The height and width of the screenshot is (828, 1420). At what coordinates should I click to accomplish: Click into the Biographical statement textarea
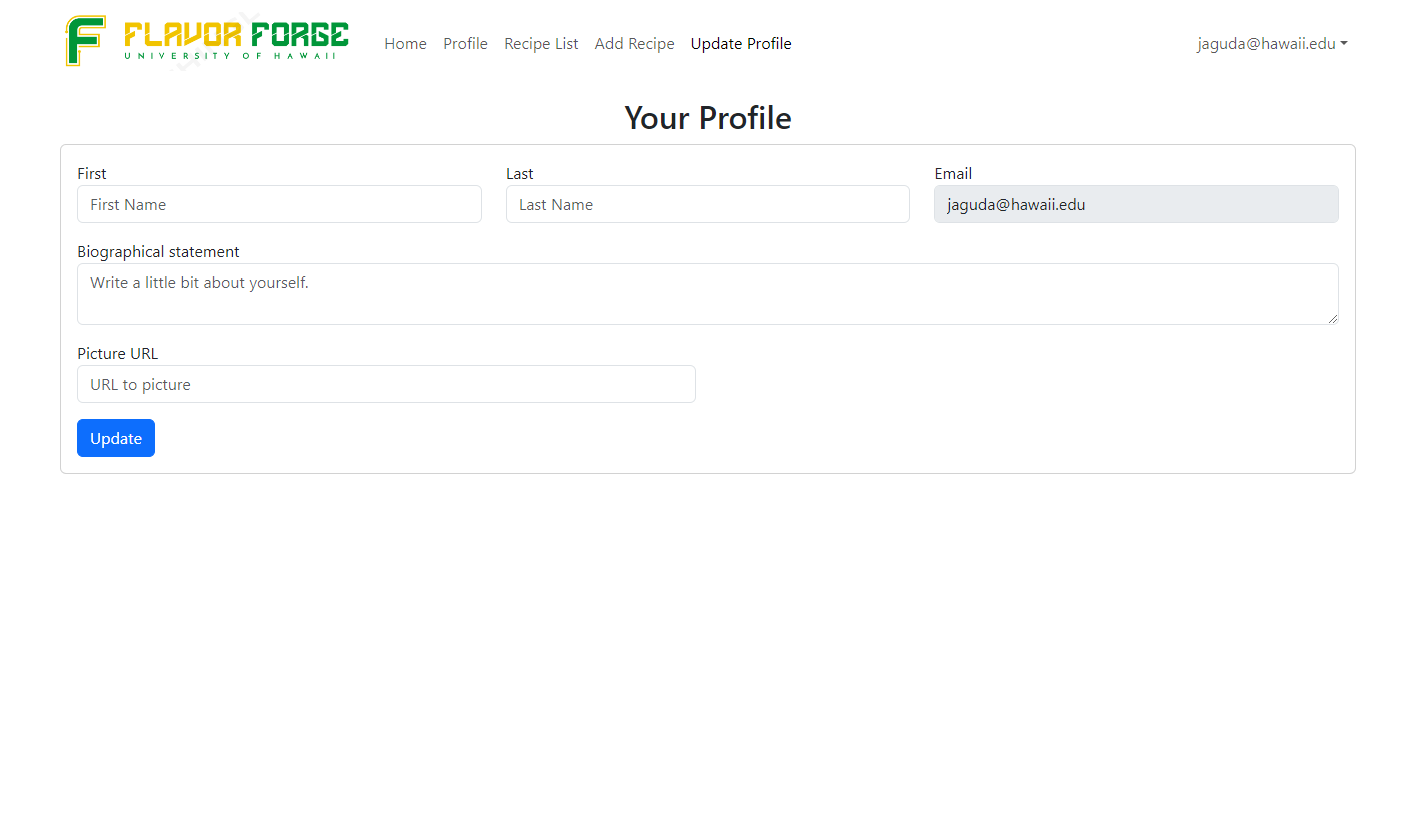tap(708, 294)
